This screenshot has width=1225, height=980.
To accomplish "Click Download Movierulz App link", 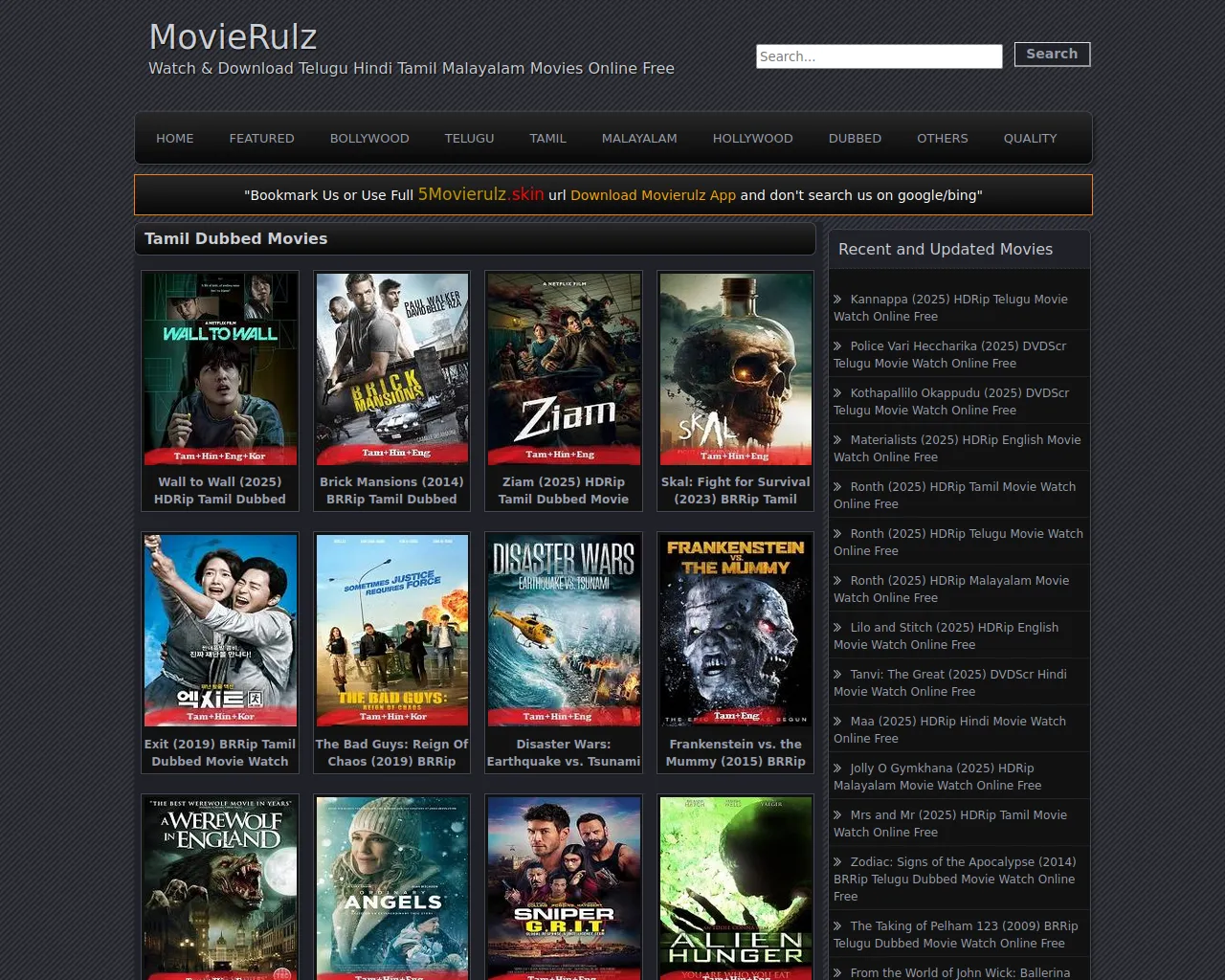I will [x=653, y=195].
